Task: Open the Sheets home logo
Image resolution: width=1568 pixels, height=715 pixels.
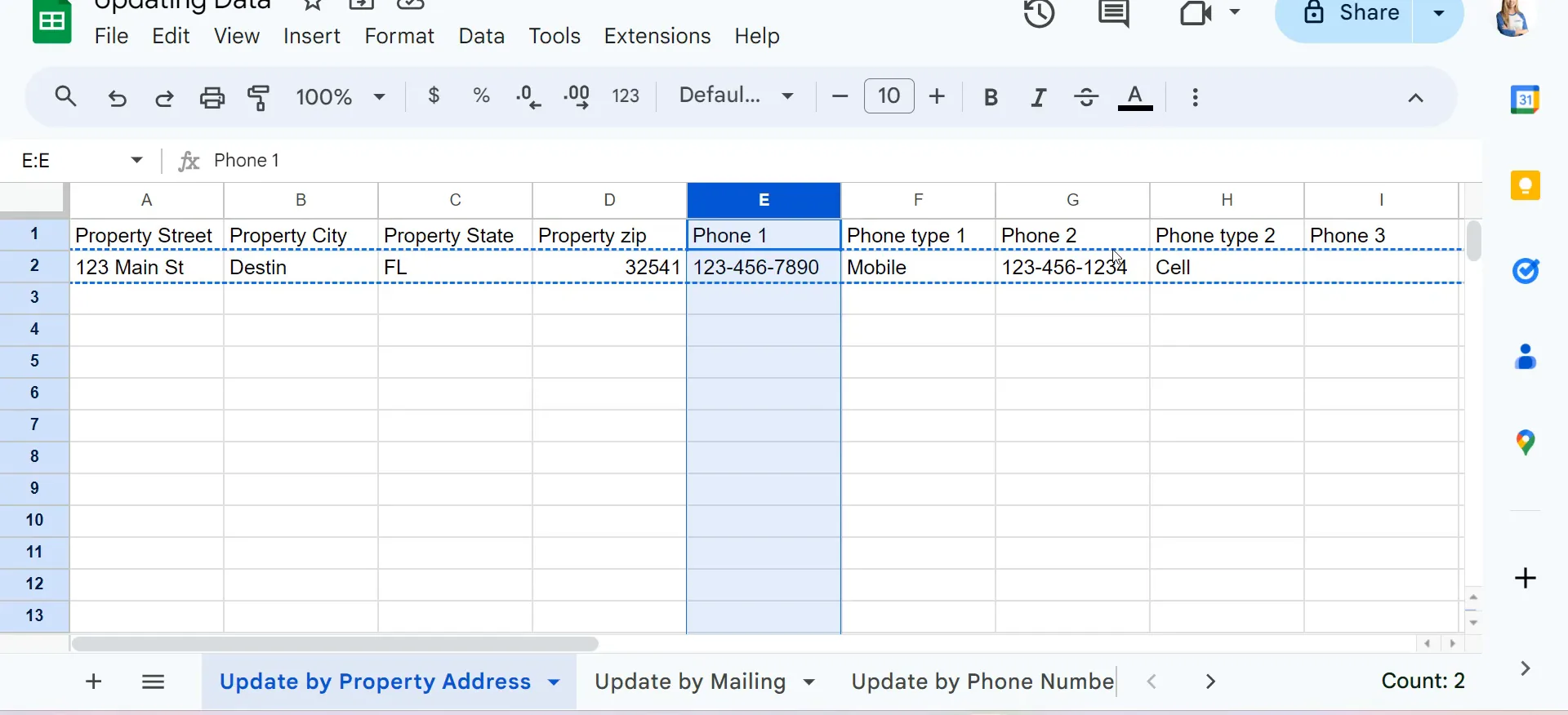Action: click(52, 21)
